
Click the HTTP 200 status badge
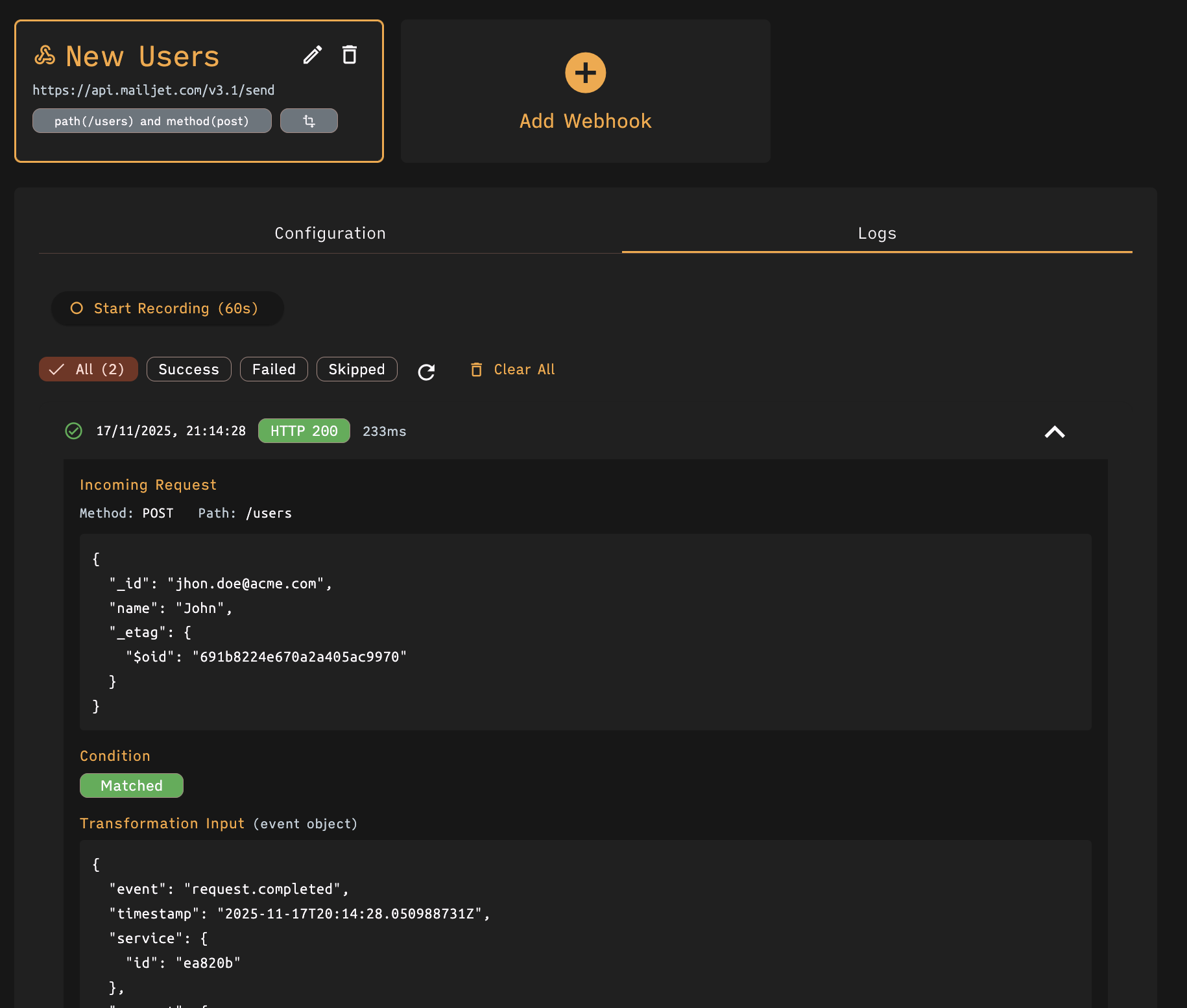pos(304,431)
